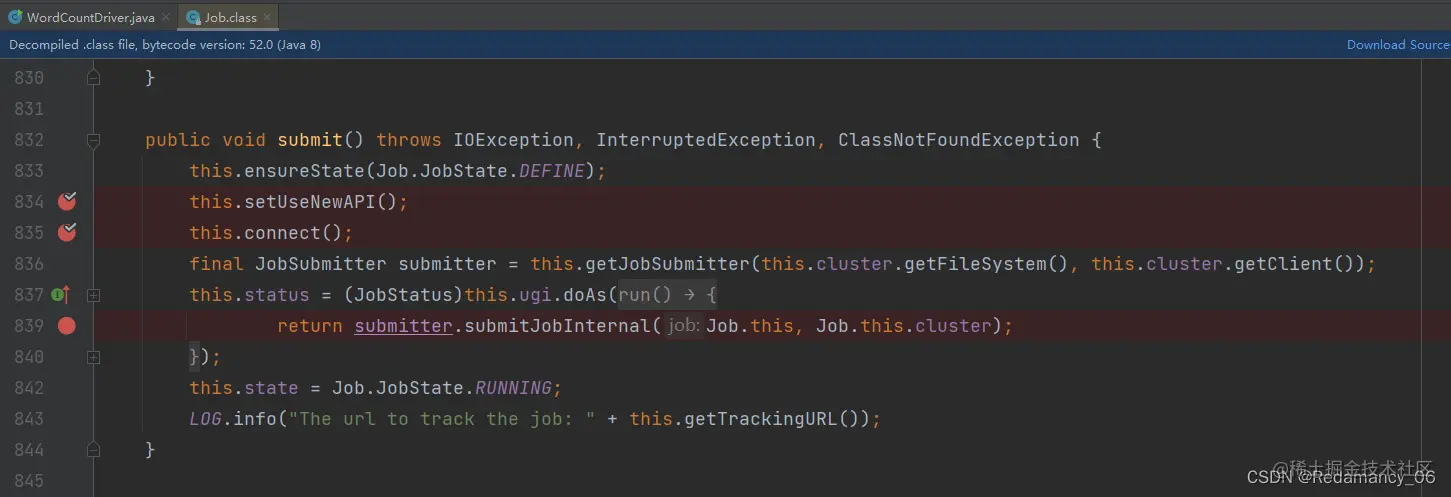The image size is (1451, 497).
Task: Close the WordCountDriver.java tab
Action: click(166, 17)
